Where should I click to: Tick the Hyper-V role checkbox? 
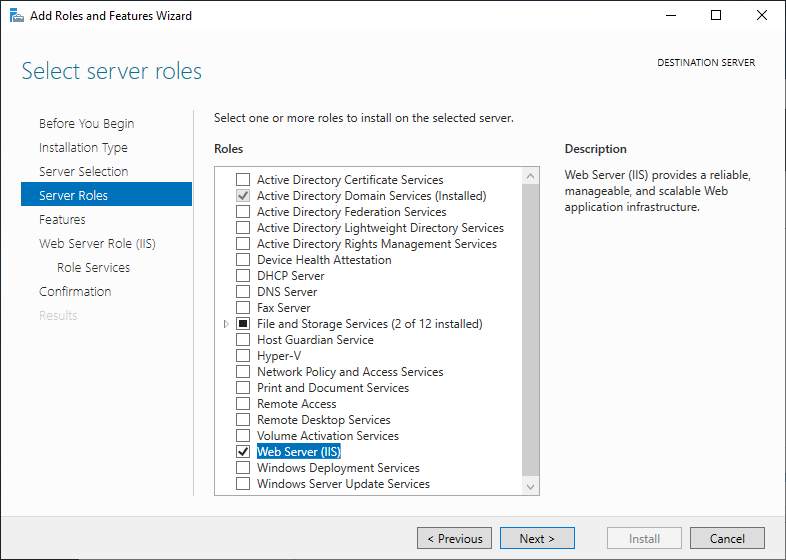tap(242, 356)
